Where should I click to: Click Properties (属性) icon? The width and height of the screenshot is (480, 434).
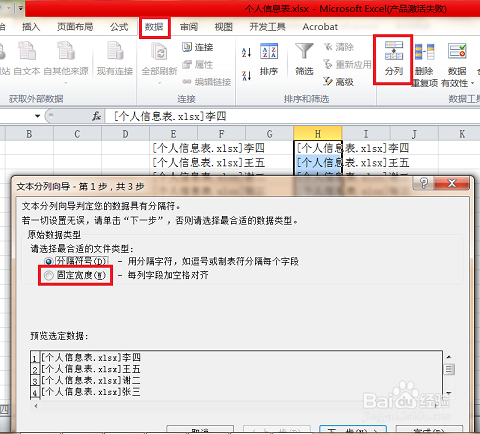pos(187,64)
